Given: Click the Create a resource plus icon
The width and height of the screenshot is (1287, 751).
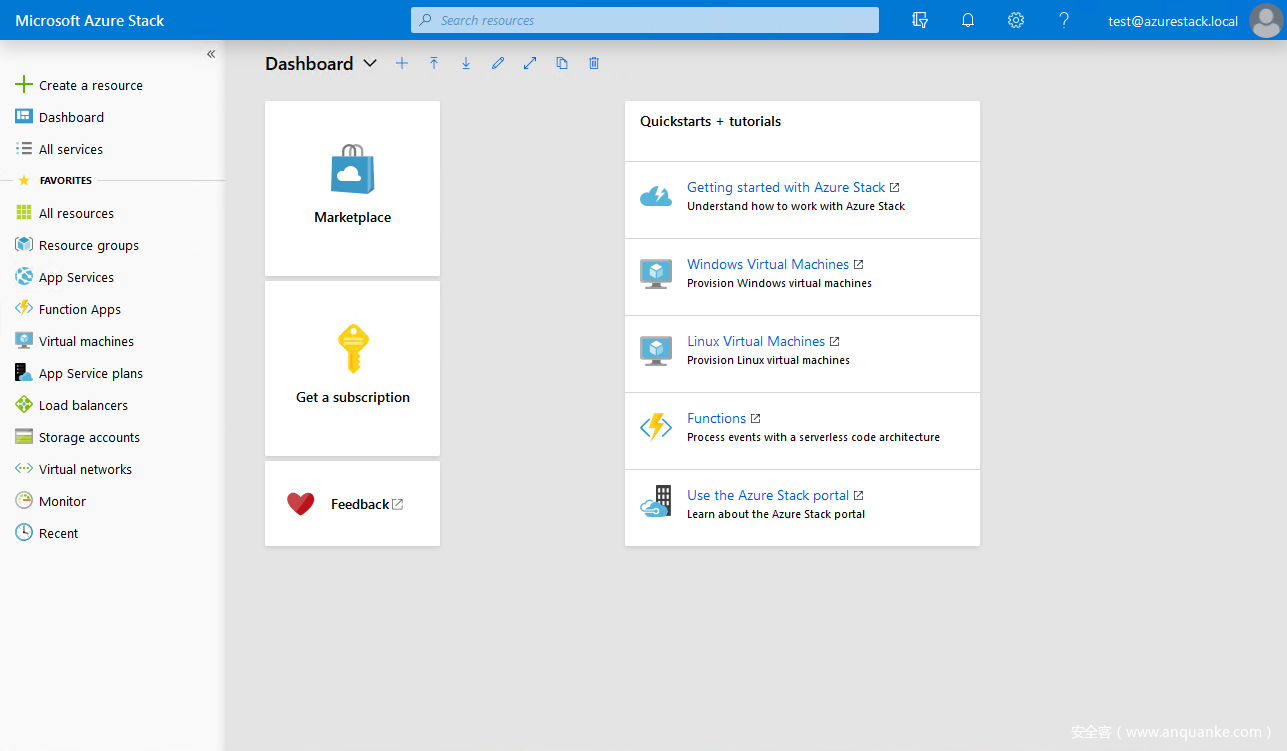Looking at the screenshot, I should (x=24, y=85).
